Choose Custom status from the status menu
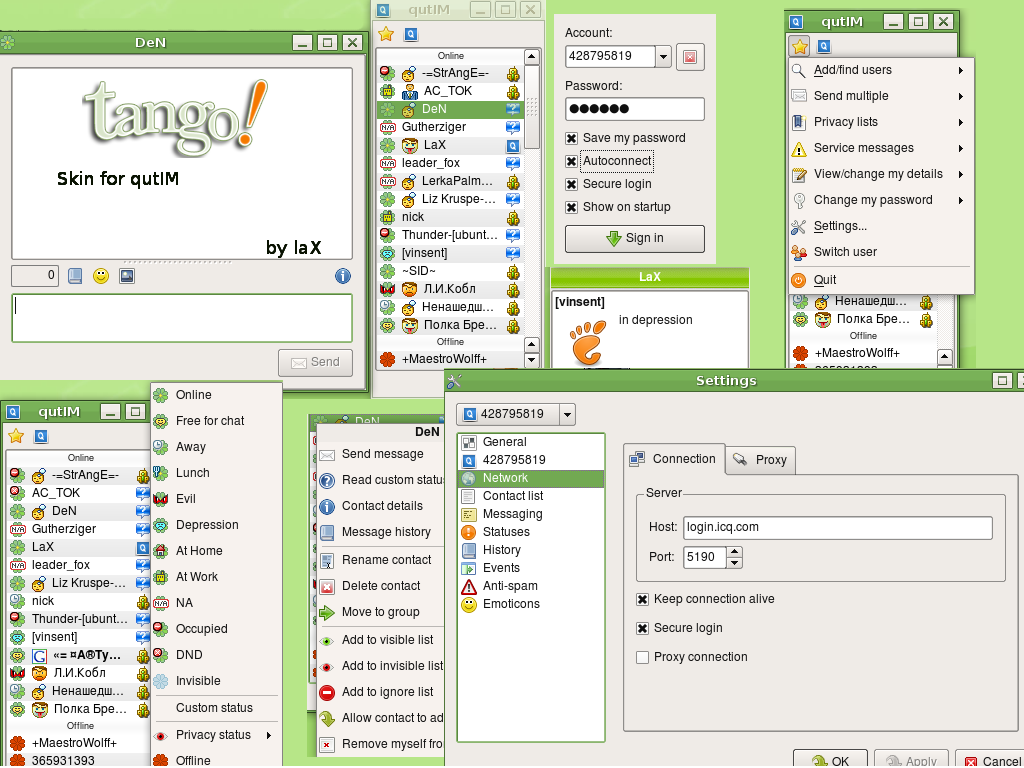Image resolution: width=1024 pixels, height=768 pixels. click(214, 708)
